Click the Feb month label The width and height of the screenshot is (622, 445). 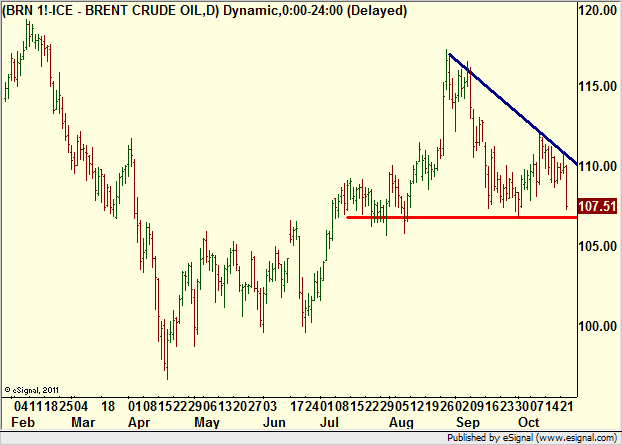[x=23, y=422]
